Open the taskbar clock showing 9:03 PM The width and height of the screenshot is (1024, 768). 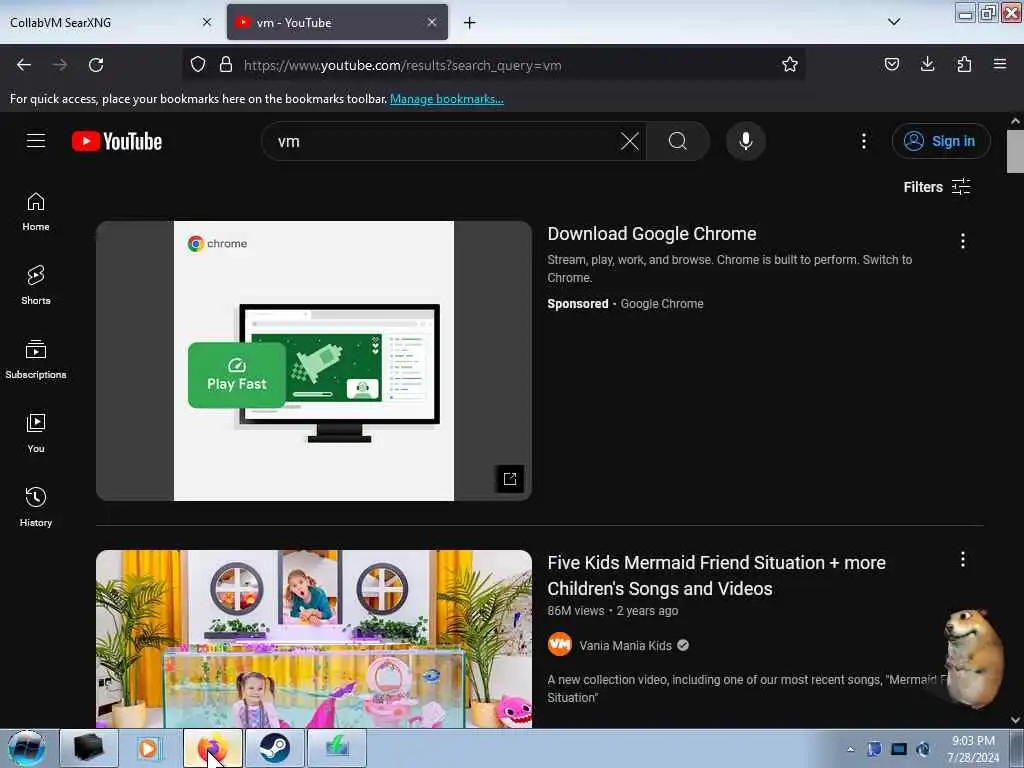[973, 749]
